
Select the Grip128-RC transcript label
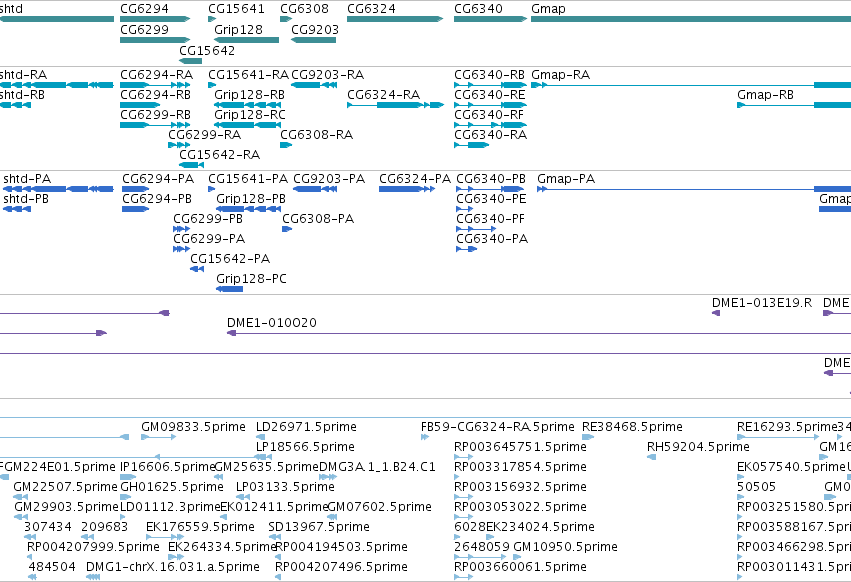[x=250, y=115]
